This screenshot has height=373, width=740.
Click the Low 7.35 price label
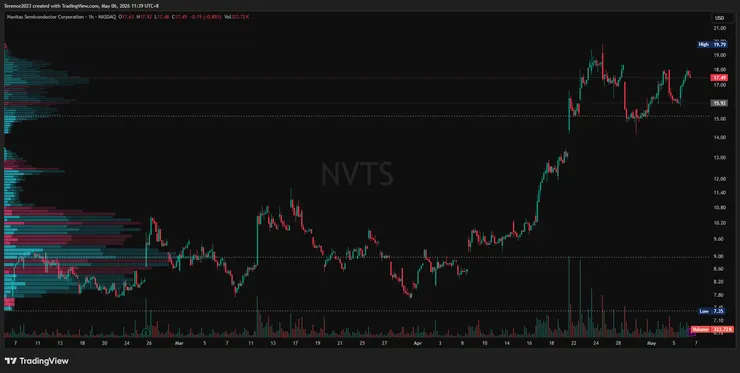713,311
